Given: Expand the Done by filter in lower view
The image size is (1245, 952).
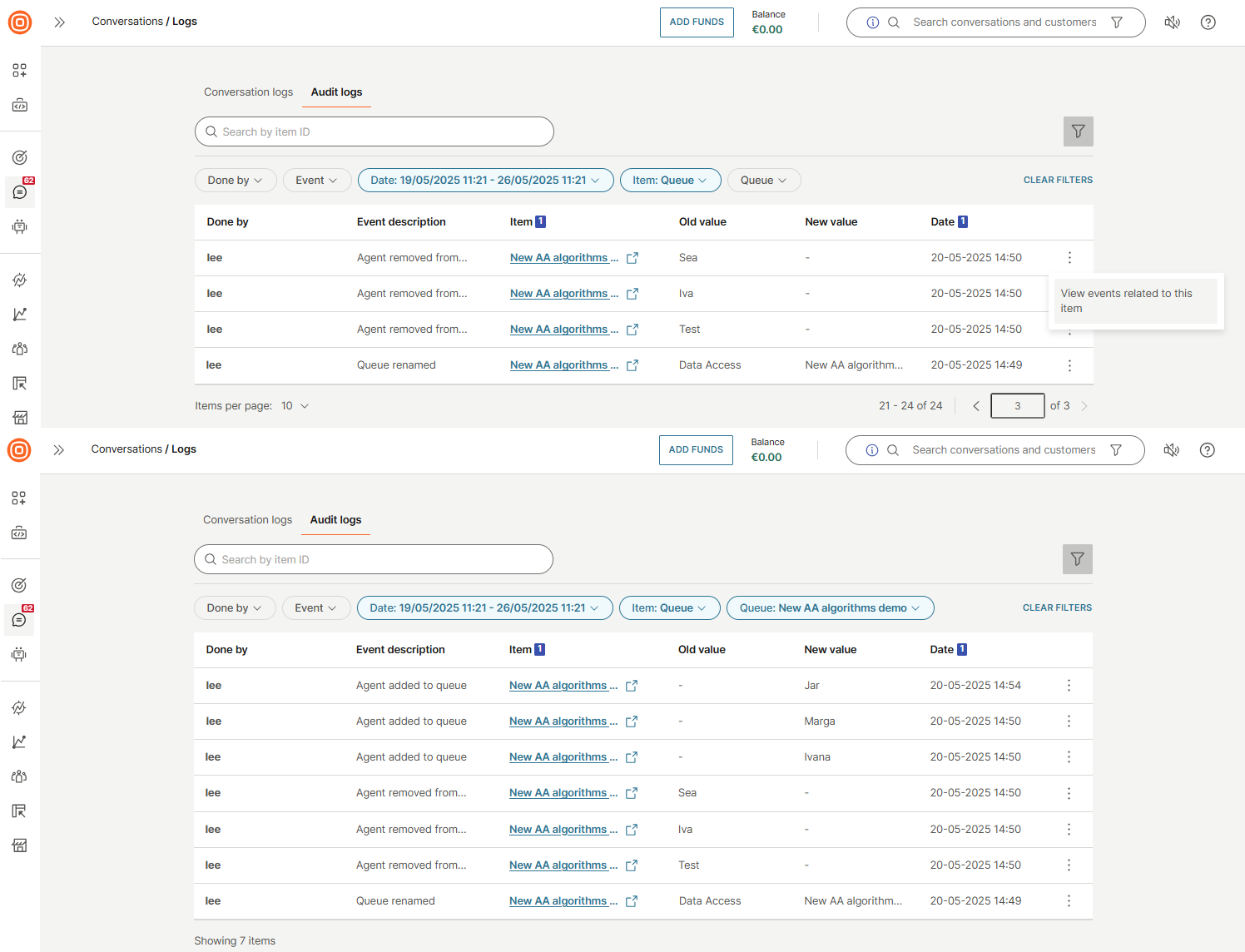Looking at the screenshot, I should 235,608.
